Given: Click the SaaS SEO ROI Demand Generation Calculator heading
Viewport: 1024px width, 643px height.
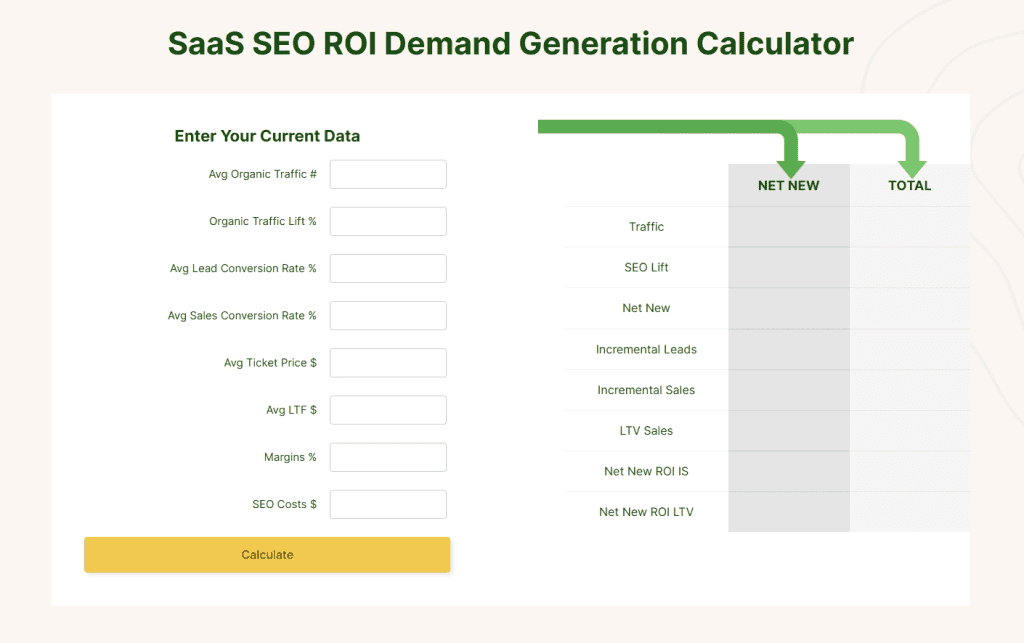Looking at the screenshot, I should coord(511,44).
